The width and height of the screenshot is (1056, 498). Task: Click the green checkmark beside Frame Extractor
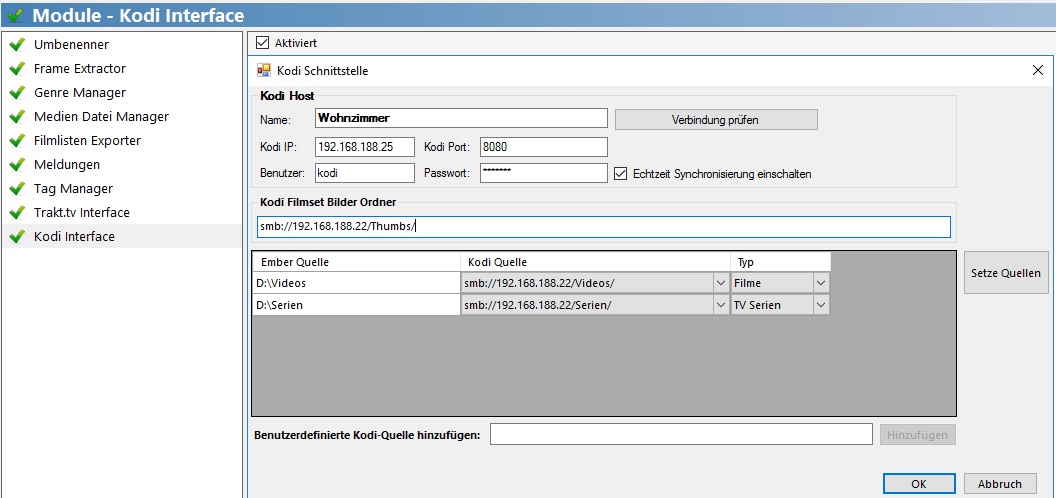click(16, 69)
